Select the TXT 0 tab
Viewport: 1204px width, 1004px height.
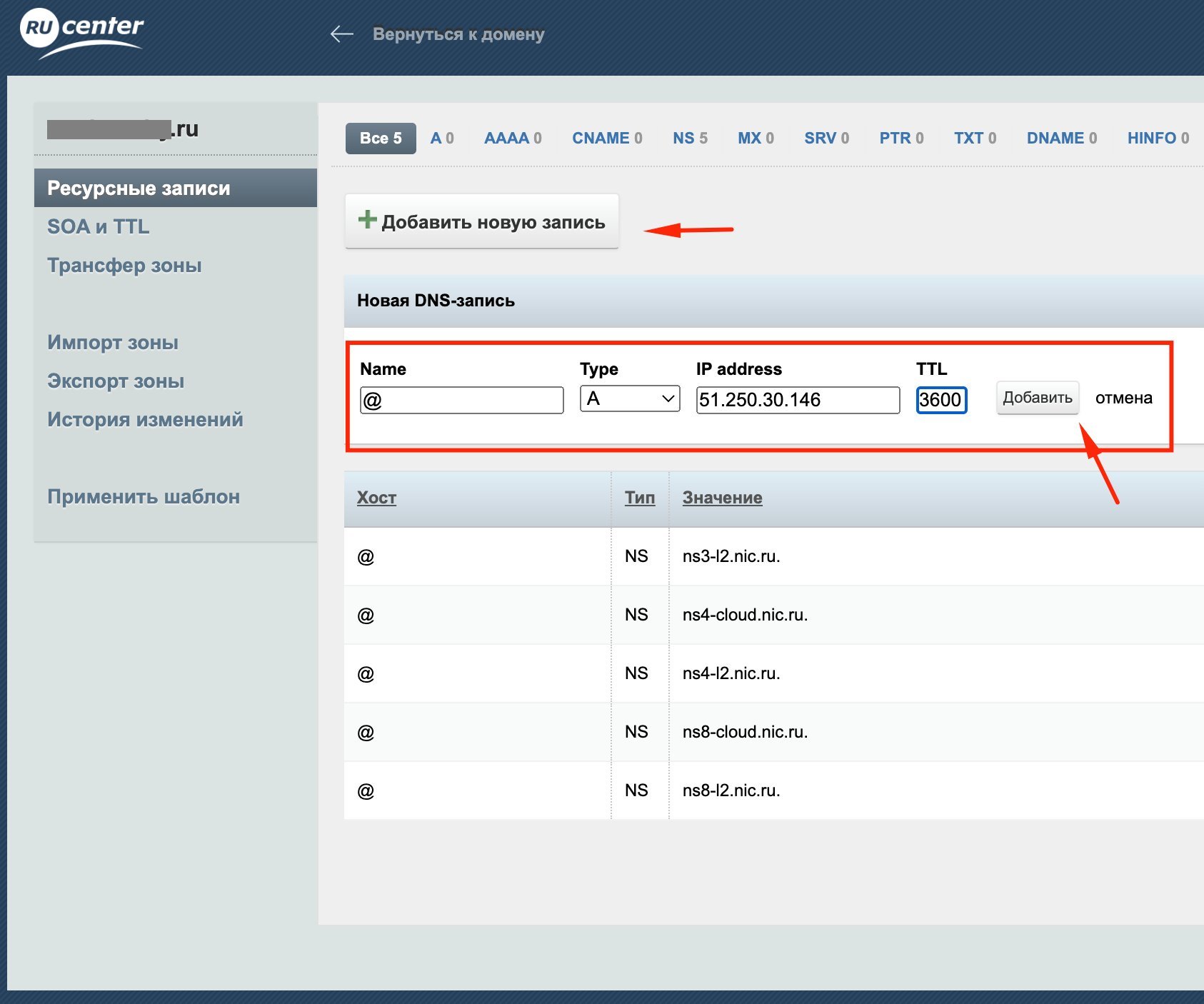pyautogui.click(x=975, y=139)
